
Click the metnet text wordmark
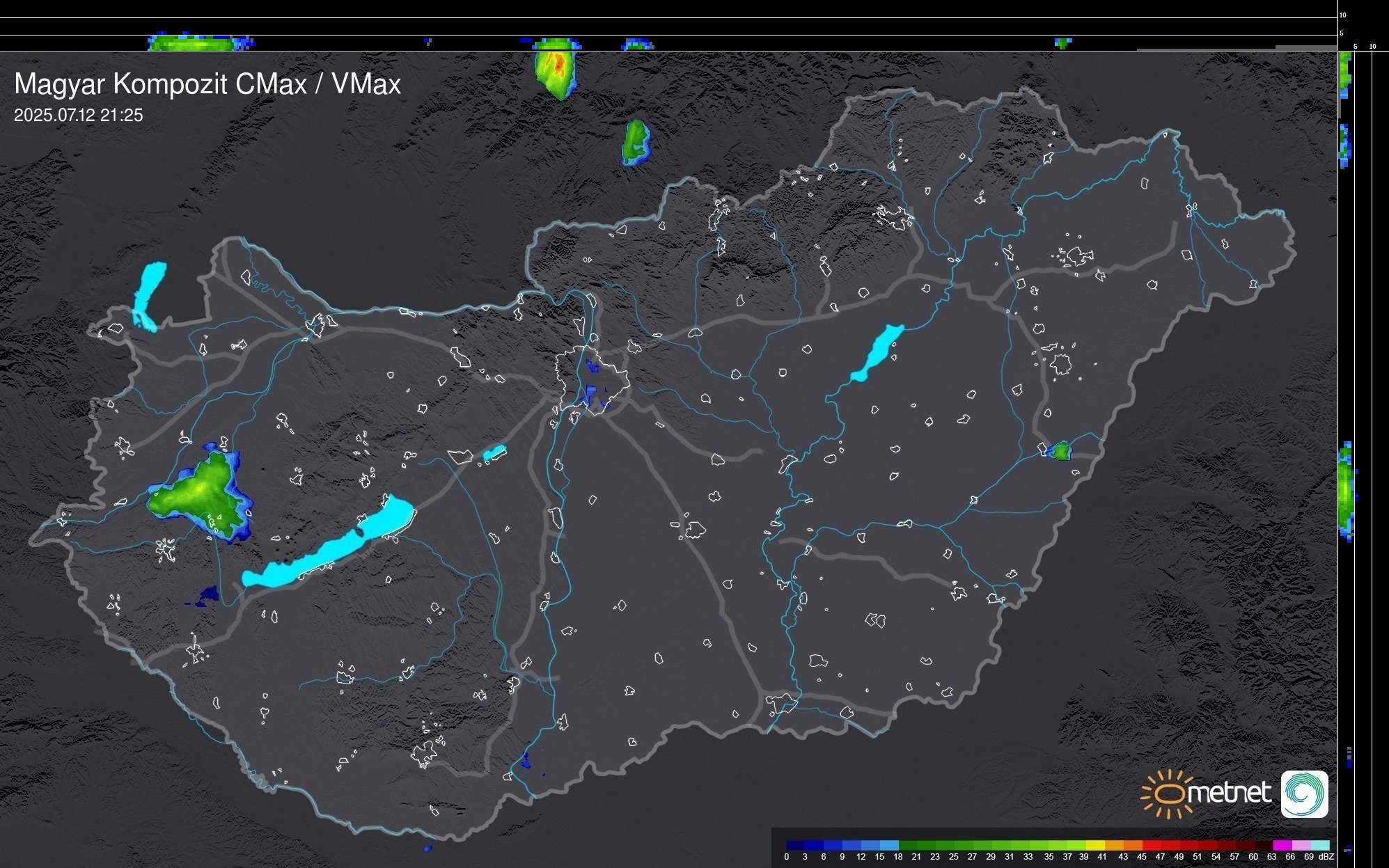coord(1229,794)
